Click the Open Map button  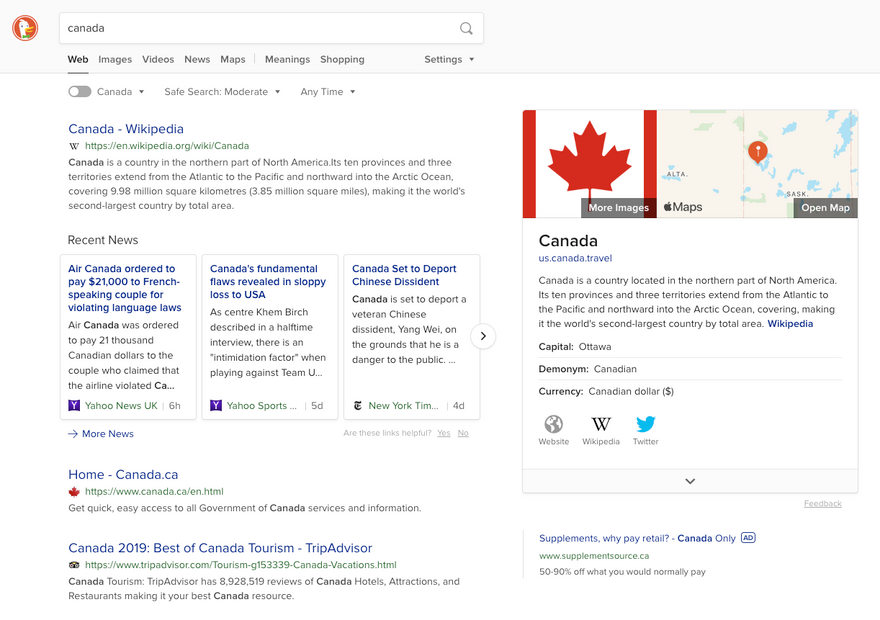825,208
